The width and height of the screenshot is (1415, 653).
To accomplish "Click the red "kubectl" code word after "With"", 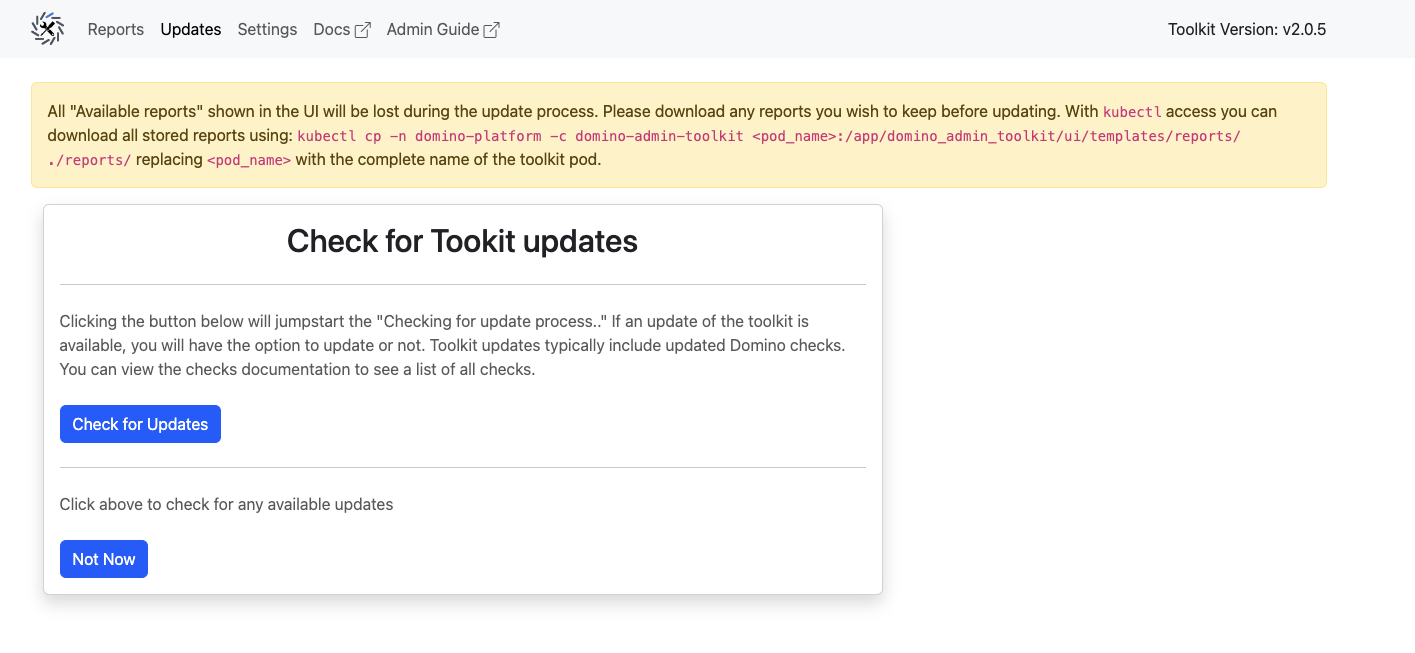I will pyautogui.click(x=1132, y=112).
